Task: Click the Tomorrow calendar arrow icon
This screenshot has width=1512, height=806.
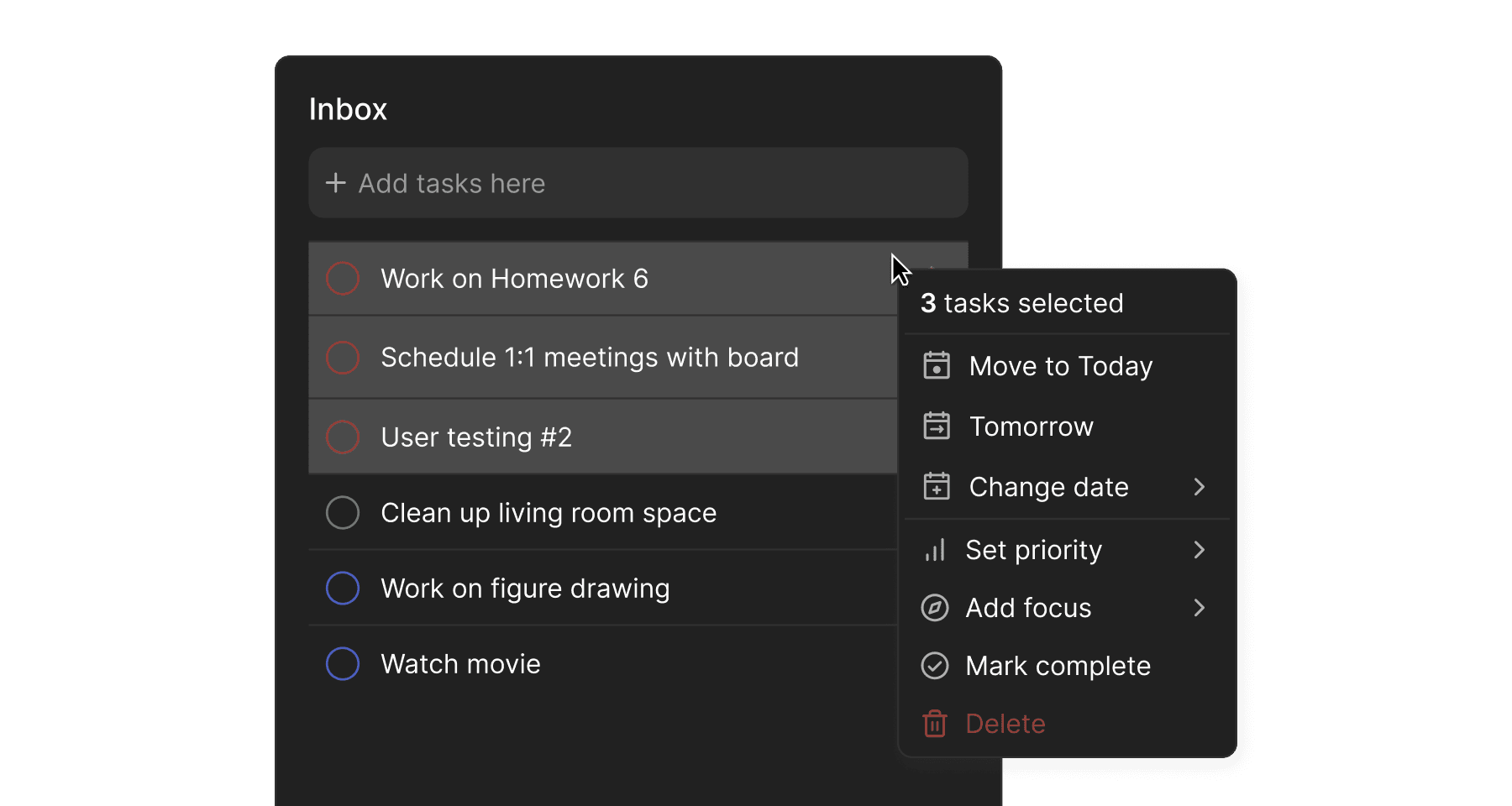Action: (936, 427)
